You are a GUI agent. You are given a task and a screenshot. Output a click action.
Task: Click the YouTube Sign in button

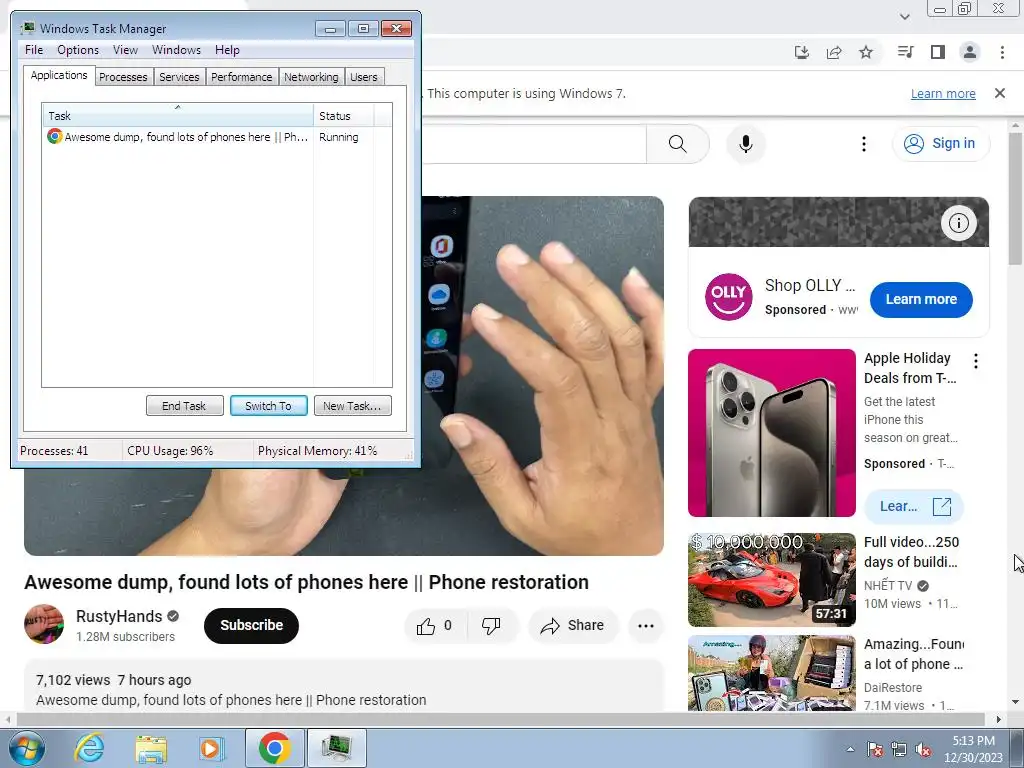tap(941, 143)
